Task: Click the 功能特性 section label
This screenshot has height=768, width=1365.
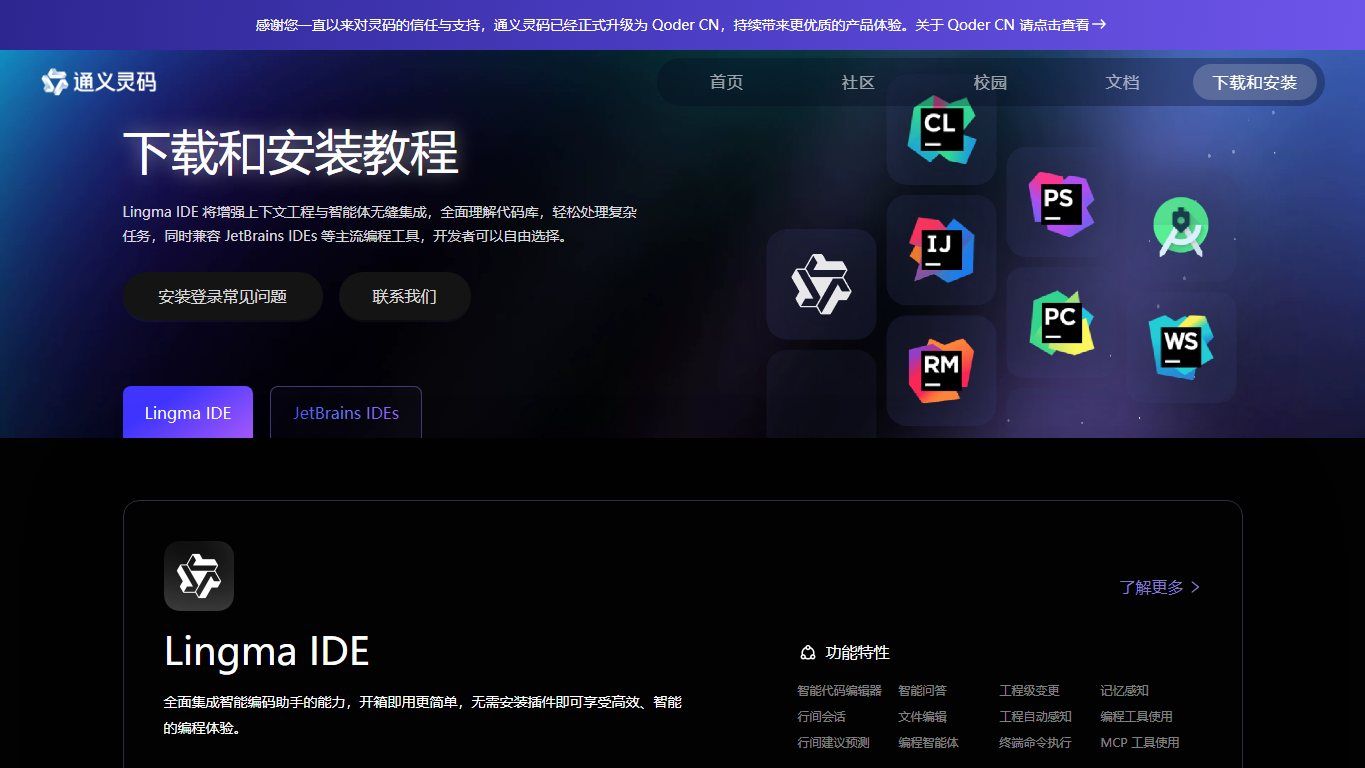Action: coord(857,653)
